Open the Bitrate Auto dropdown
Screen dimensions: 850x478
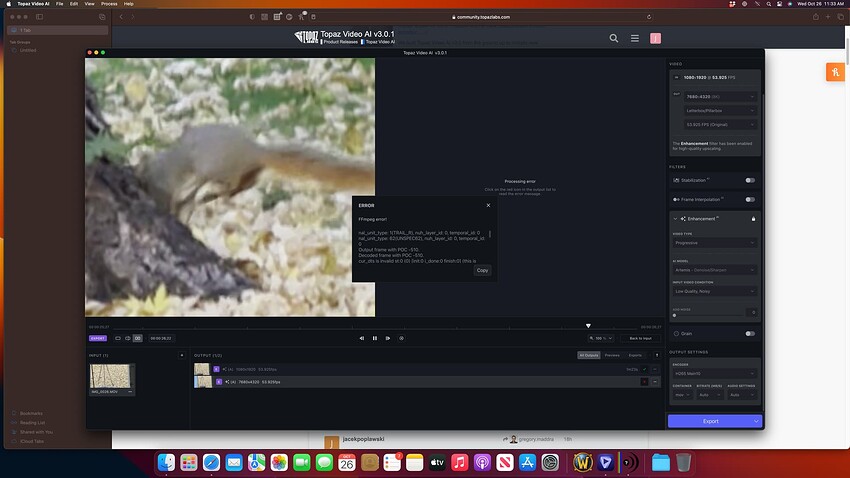pyautogui.click(x=710, y=395)
